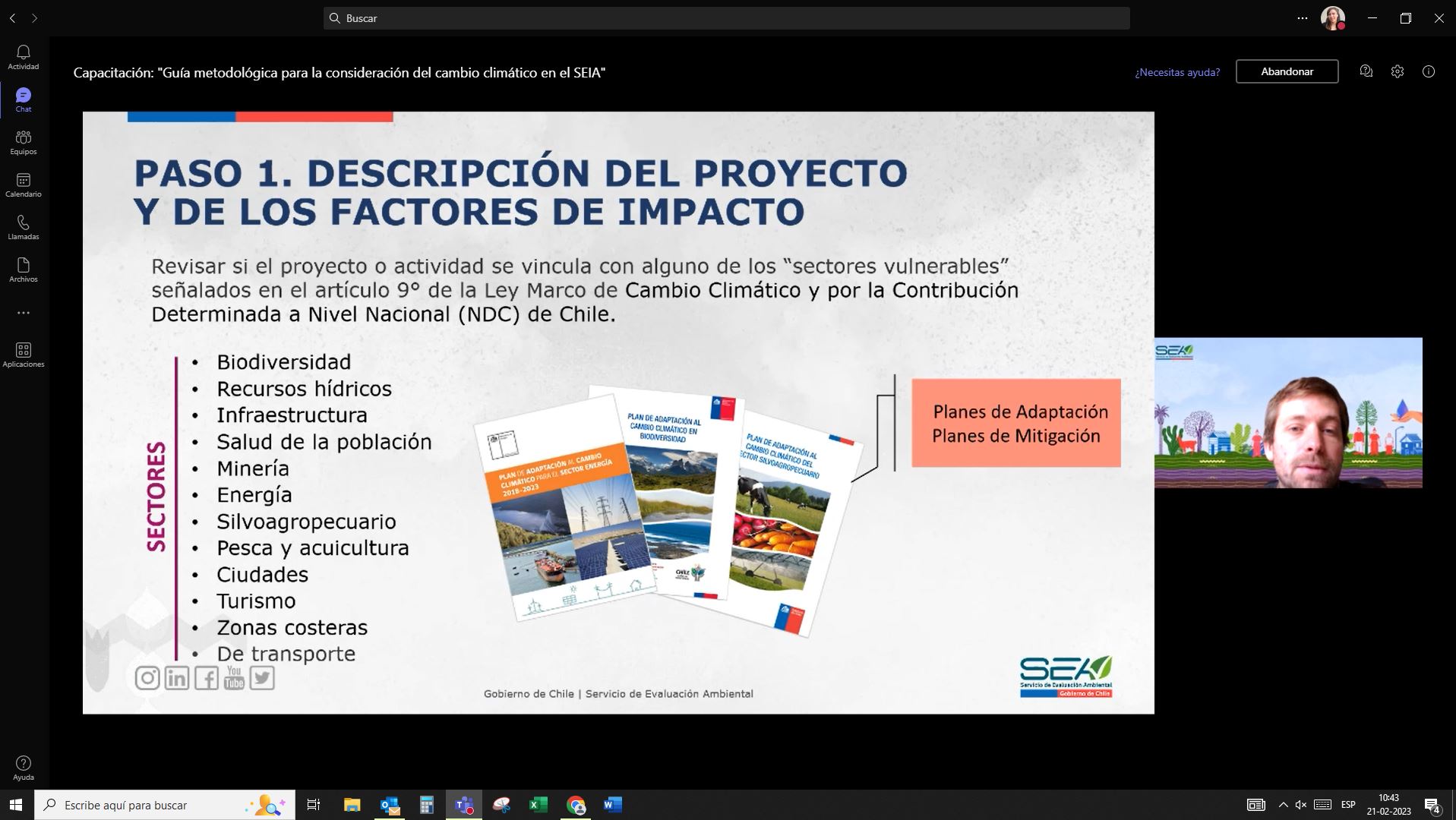Navigate back with the back arrow
This screenshot has width=1456, height=820.
[x=13, y=18]
